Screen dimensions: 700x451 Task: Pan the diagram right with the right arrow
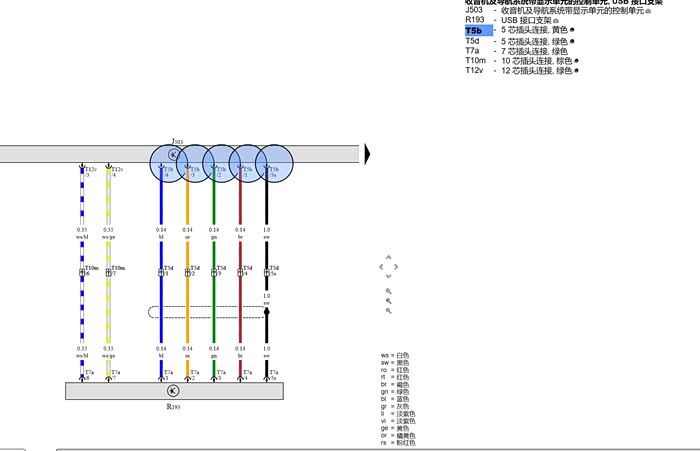[x=396, y=267]
